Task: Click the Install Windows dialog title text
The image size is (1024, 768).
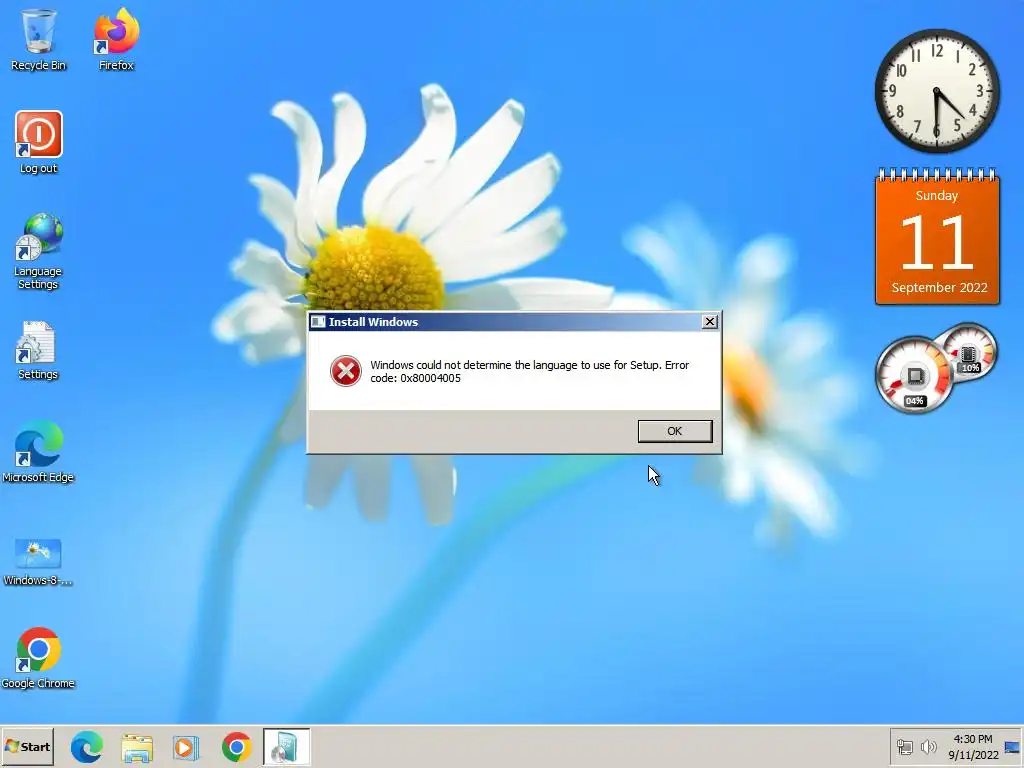Action: [373, 322]
